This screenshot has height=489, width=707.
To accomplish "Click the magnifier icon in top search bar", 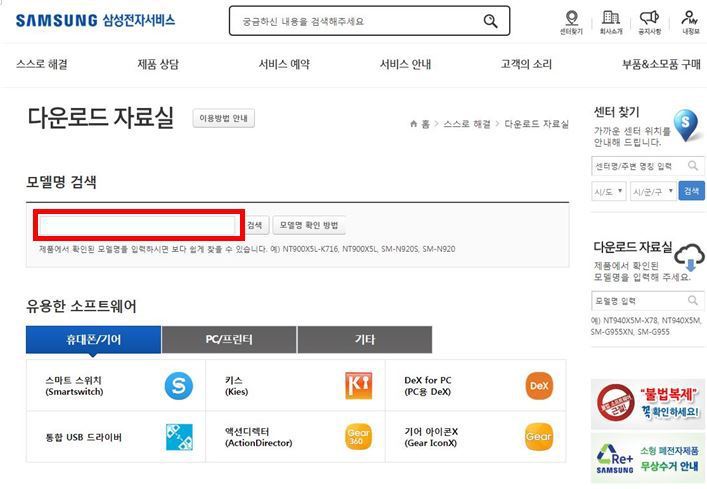I will pos(490,21).
